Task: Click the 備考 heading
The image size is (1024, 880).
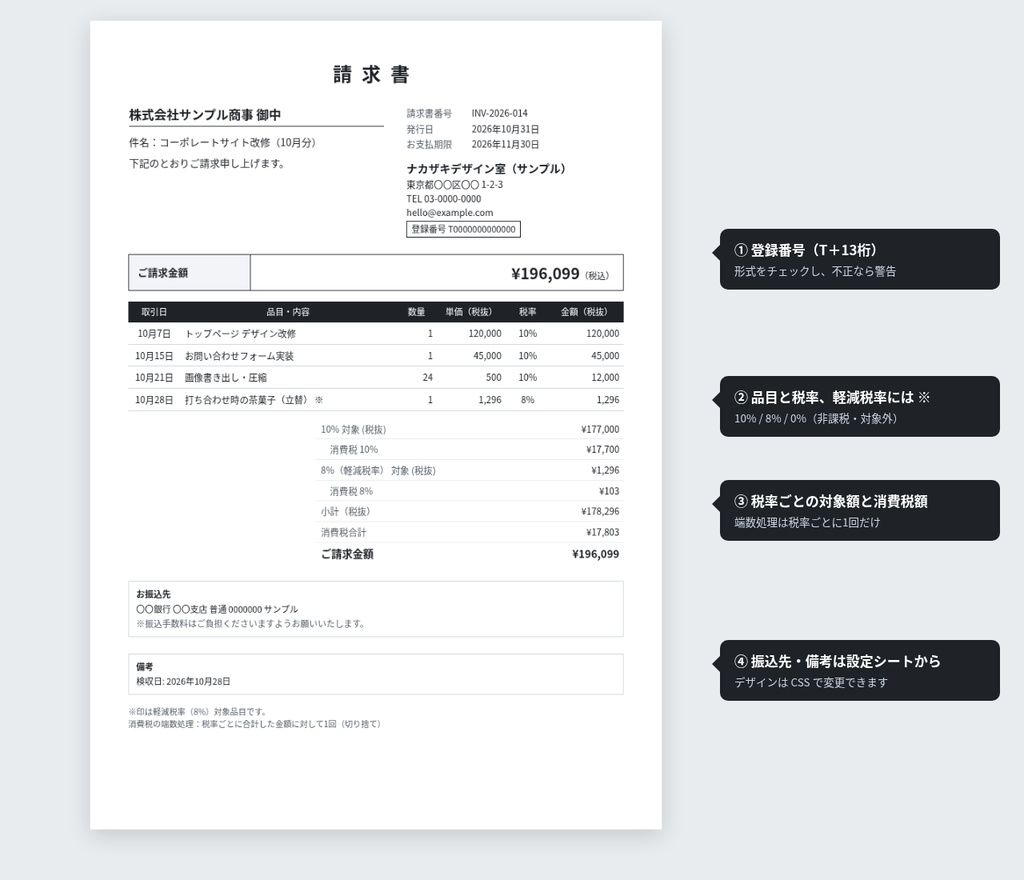Action: tap(144, 667)
